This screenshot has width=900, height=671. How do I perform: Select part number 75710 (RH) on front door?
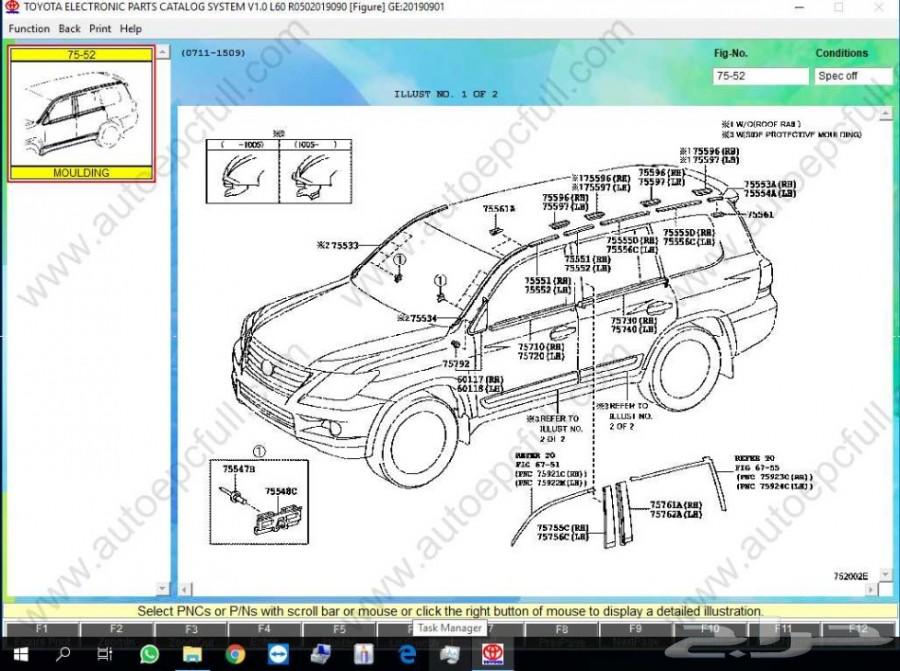point(541,347)
